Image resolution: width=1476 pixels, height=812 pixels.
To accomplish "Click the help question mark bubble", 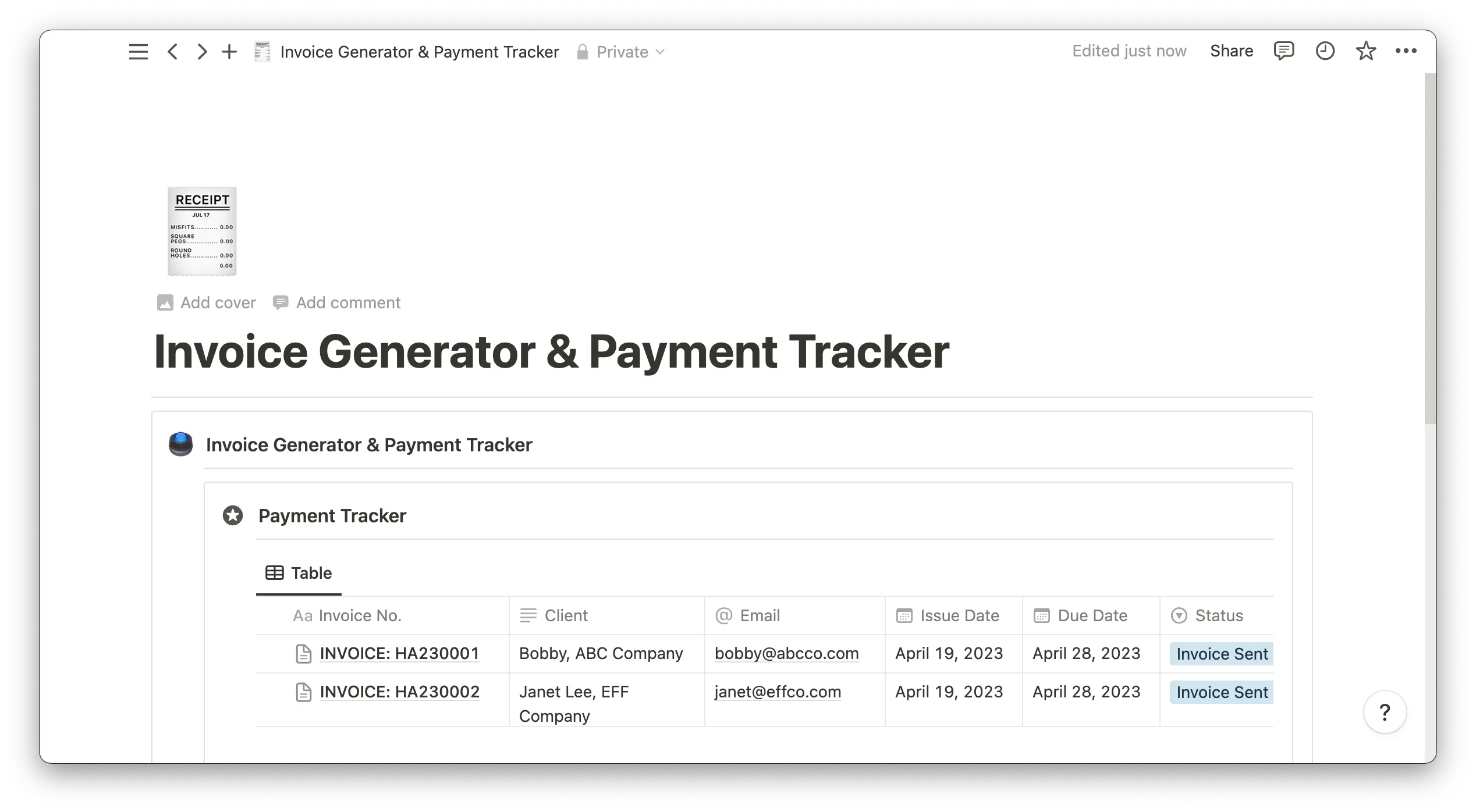I will click(x=1385, y=713).
